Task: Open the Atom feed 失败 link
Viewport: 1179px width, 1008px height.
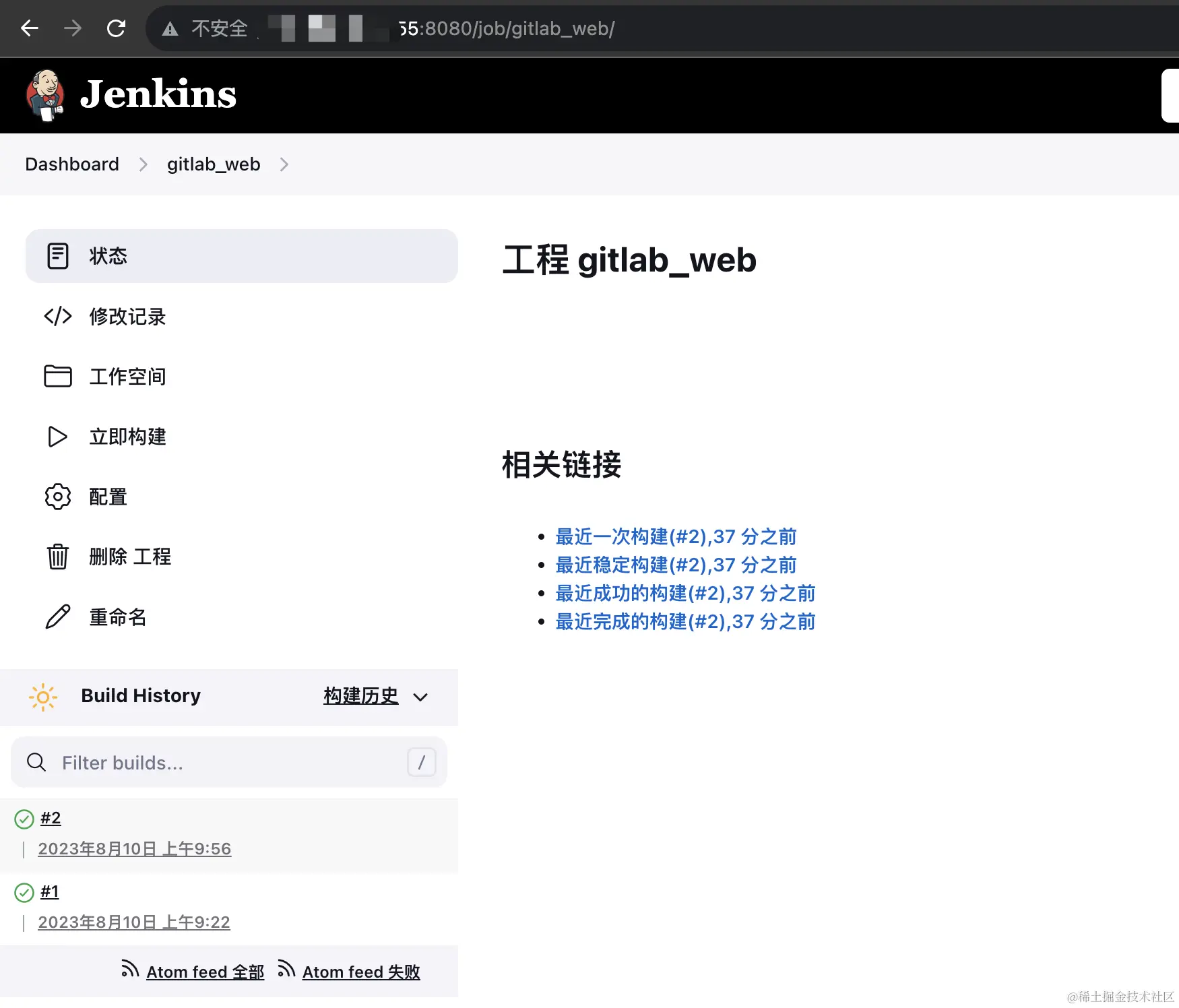Action: coord(361,972)
